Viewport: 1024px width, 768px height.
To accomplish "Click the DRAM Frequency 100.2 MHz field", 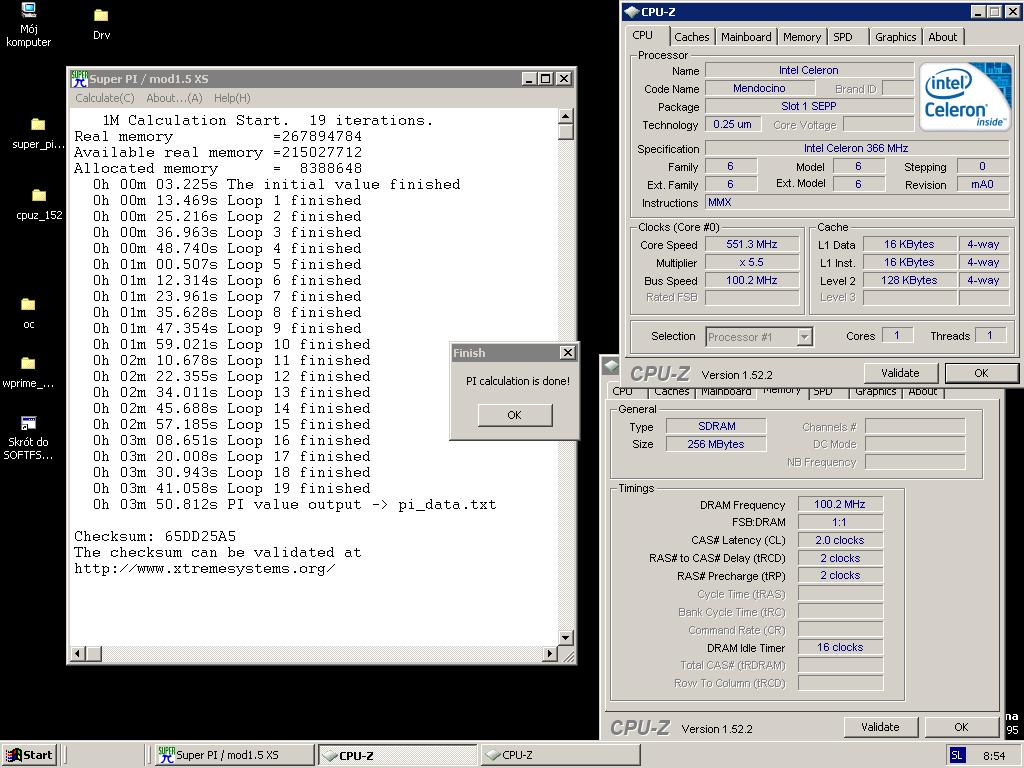I will [x=840, y=504].
